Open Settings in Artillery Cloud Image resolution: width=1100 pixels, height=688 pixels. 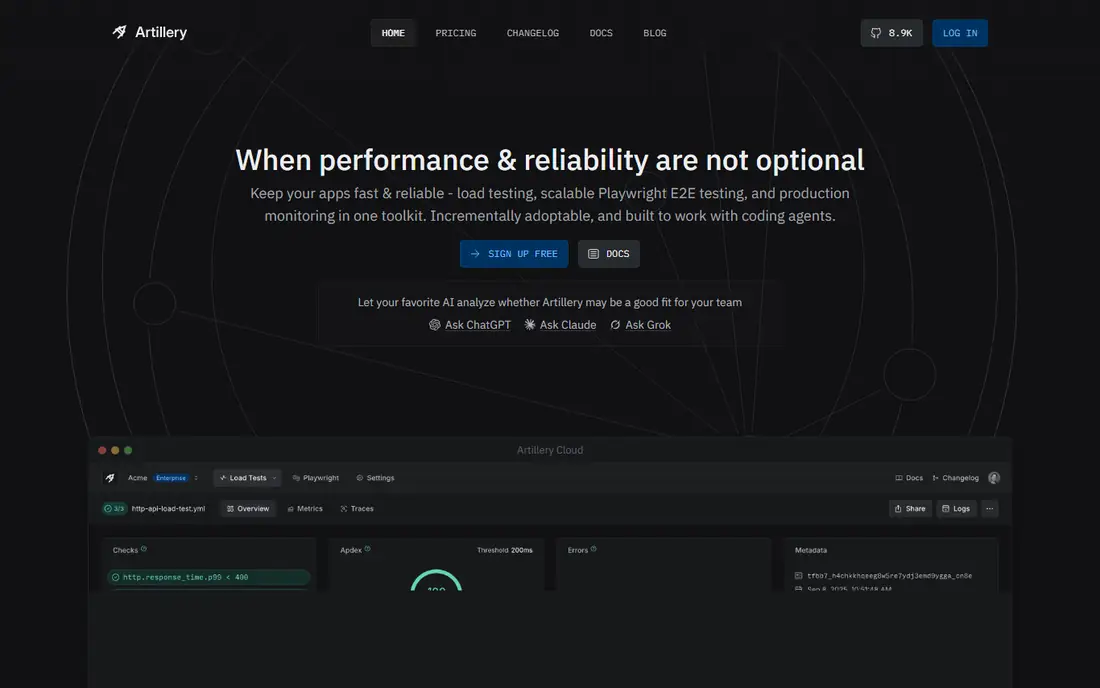click(x=375, y=478)
